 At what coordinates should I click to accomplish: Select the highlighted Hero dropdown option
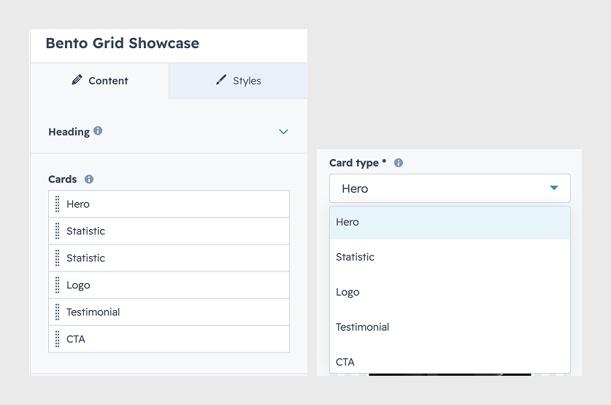coord(450,222)
